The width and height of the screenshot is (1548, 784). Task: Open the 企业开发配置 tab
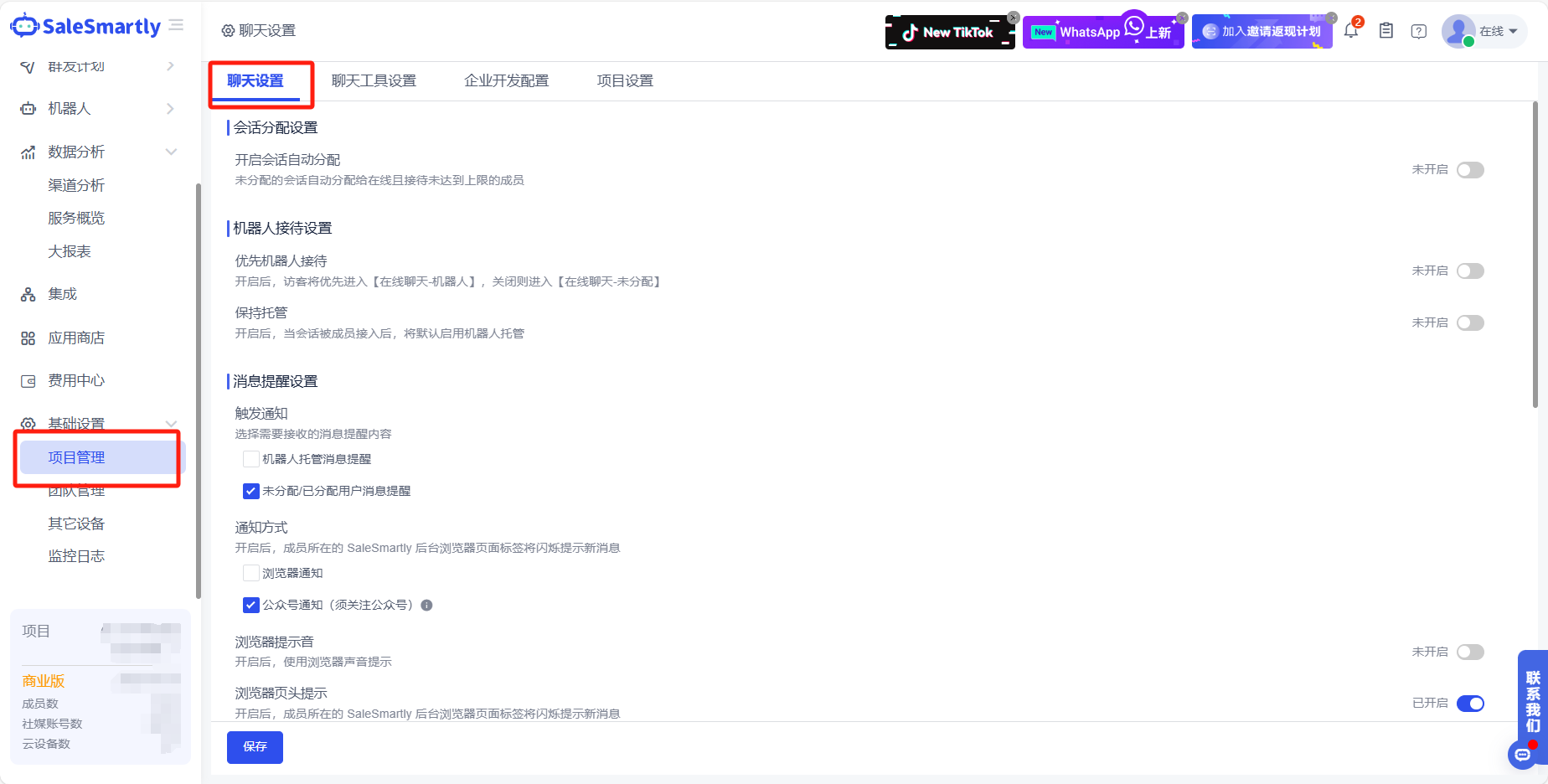506,80
